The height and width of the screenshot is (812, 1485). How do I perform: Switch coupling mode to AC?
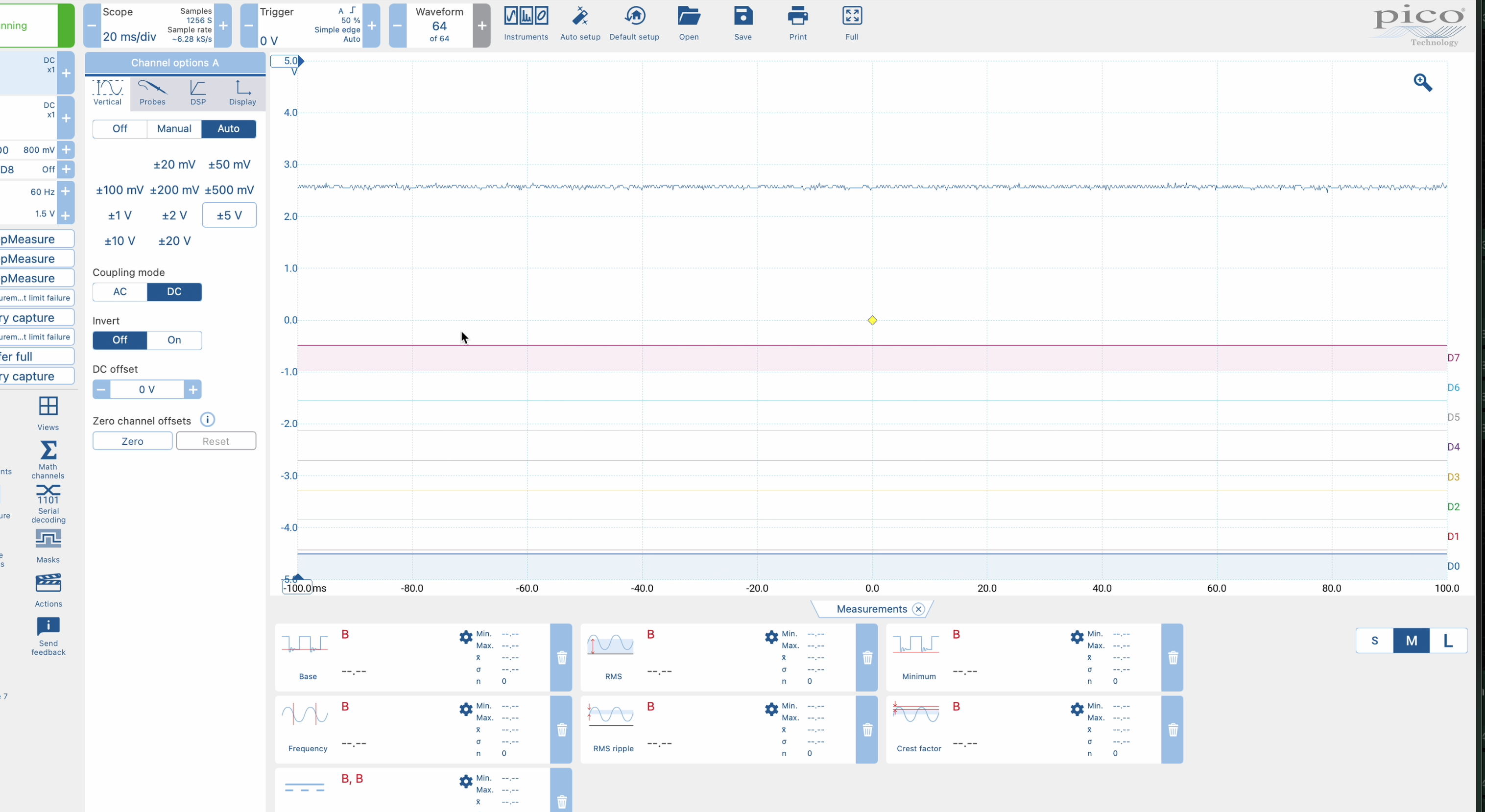120,291
